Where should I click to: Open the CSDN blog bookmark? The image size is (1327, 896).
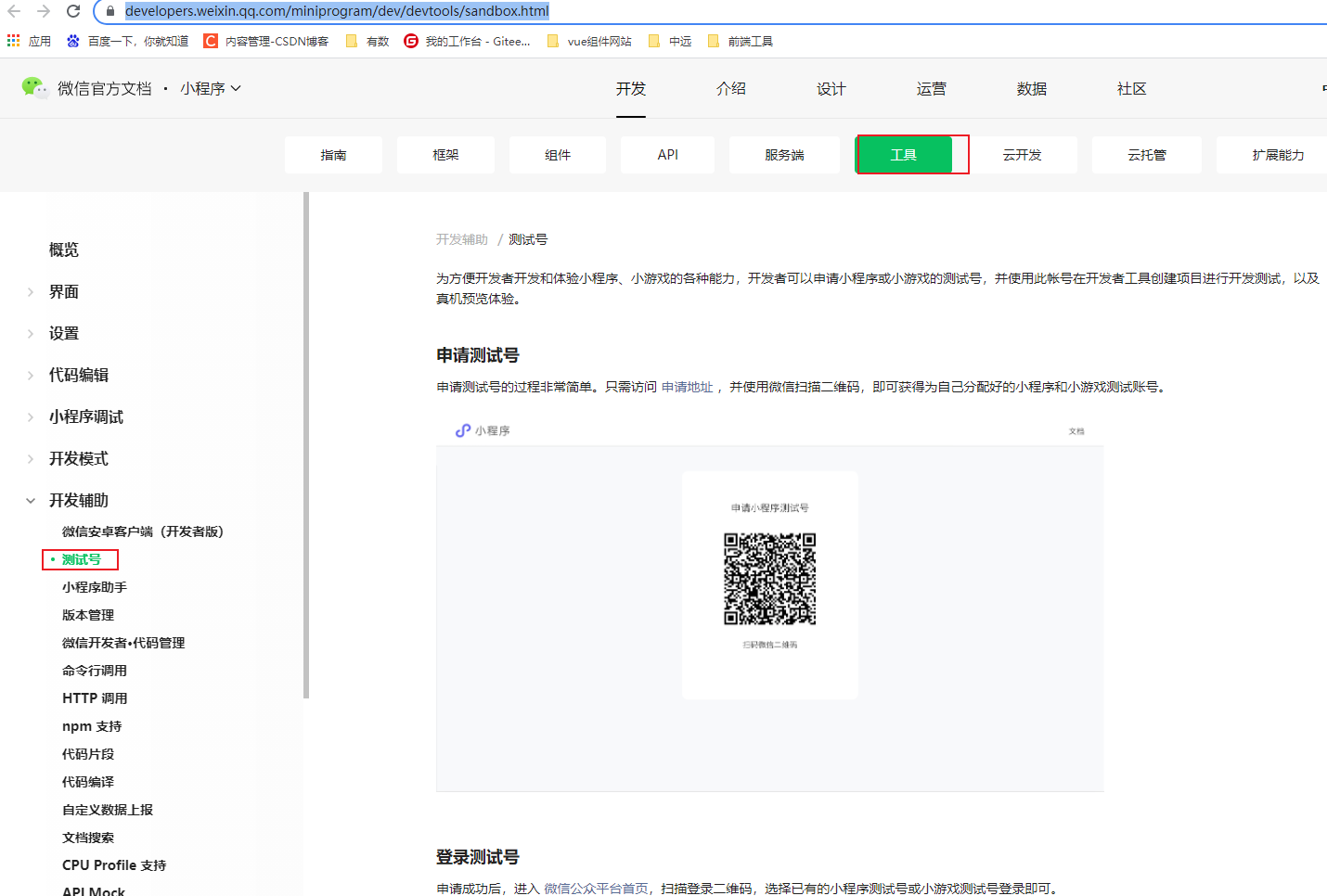[x=266, y=41]
